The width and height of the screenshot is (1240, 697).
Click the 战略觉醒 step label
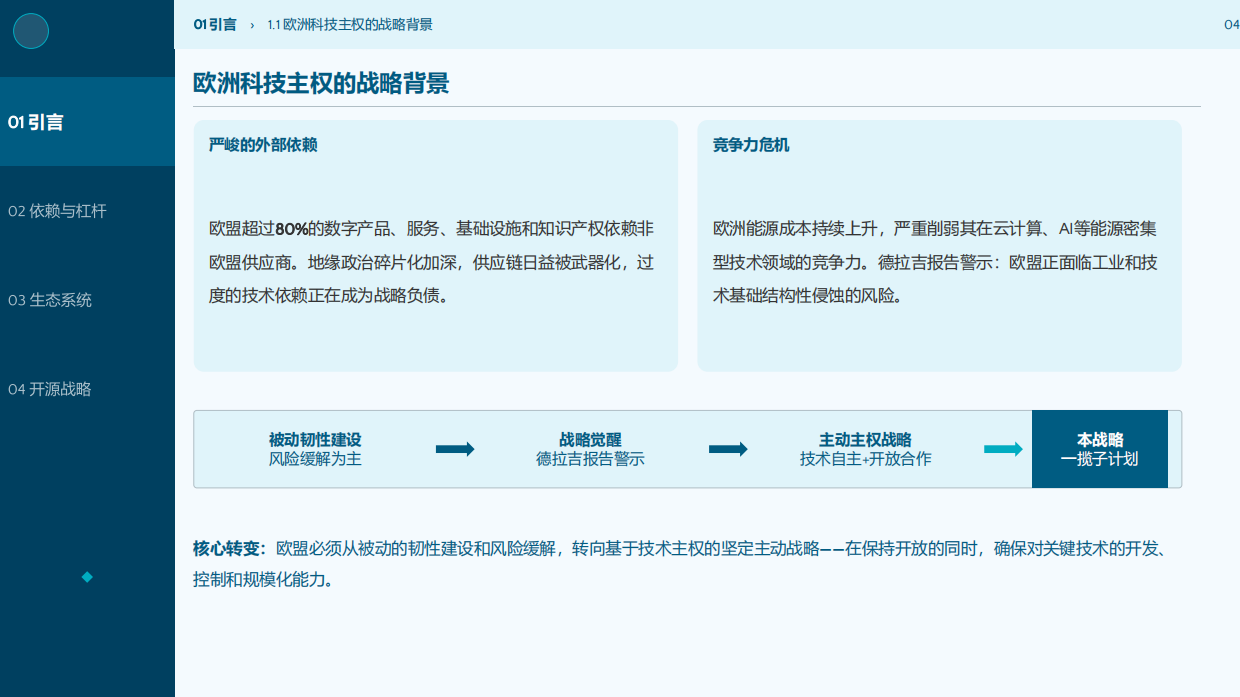[x=590, y=440]
